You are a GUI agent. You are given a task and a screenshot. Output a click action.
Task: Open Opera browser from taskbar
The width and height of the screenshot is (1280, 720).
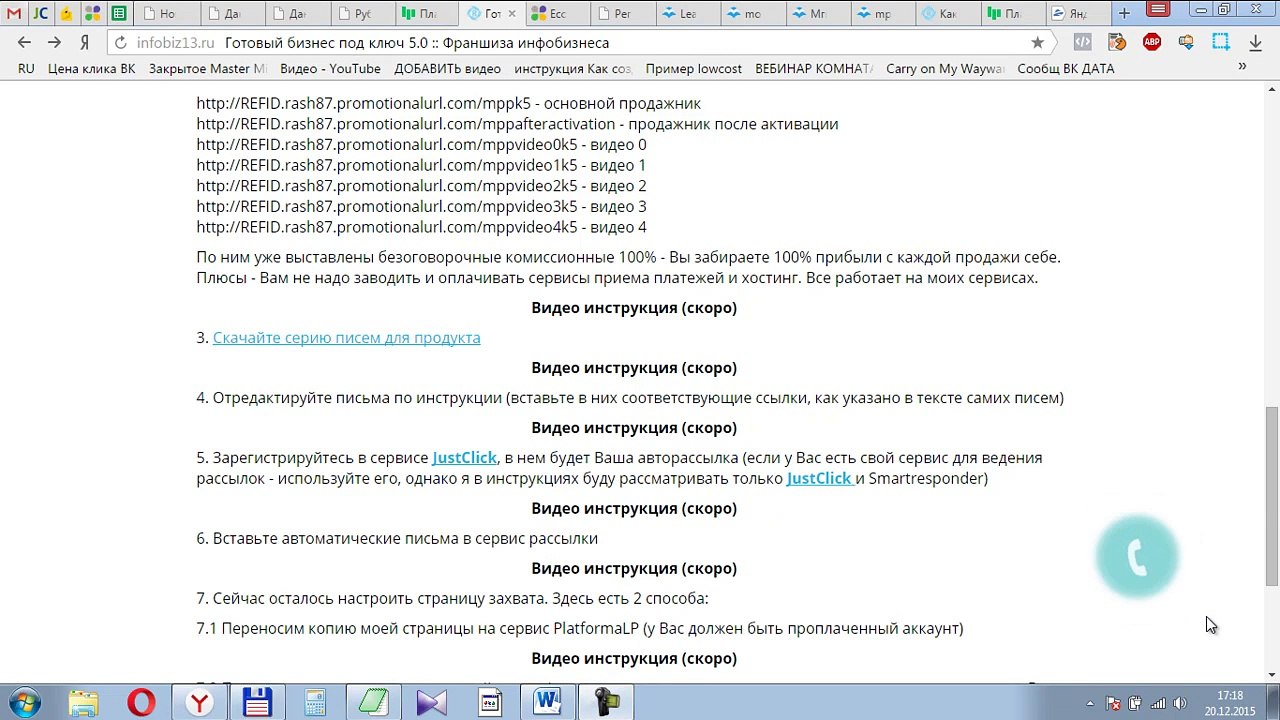tap(141, 703)
